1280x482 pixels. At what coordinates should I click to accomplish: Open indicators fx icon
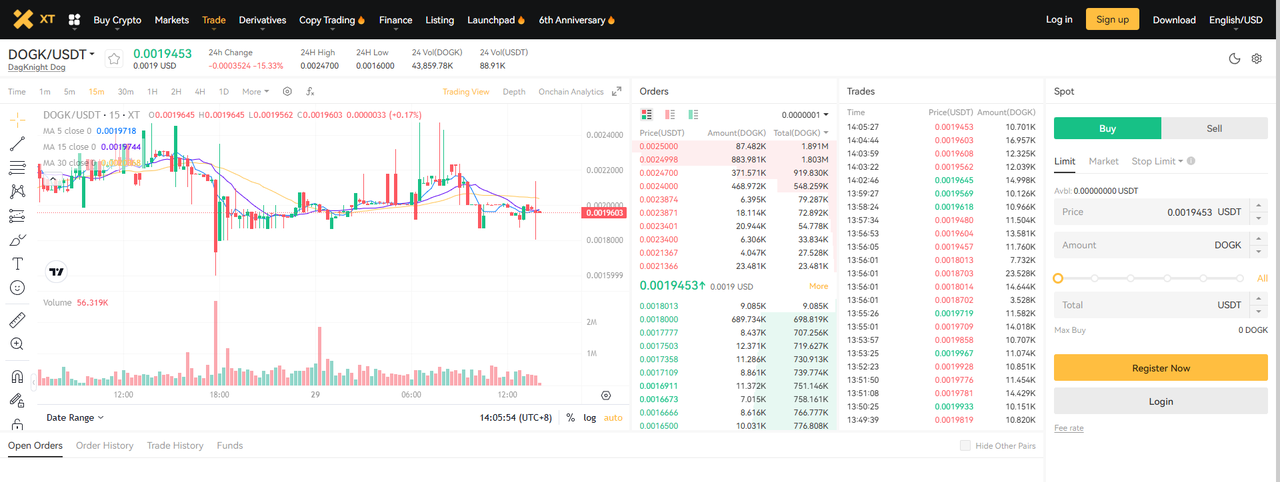310,91
